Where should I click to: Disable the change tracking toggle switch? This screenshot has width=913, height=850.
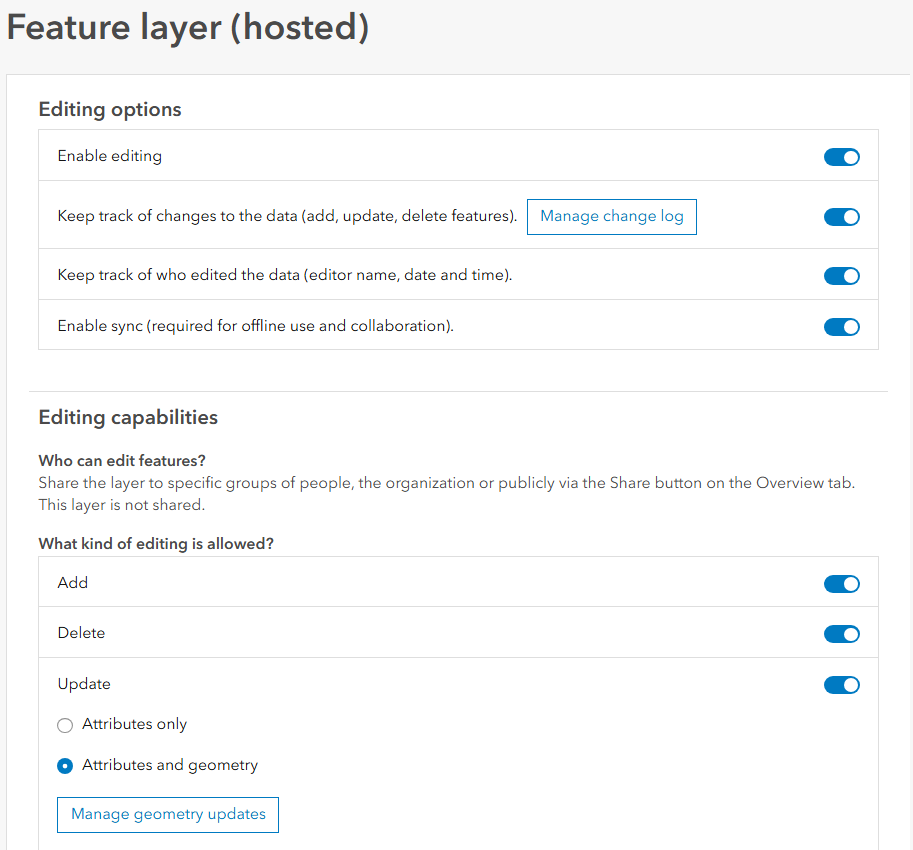pos(841,217)
